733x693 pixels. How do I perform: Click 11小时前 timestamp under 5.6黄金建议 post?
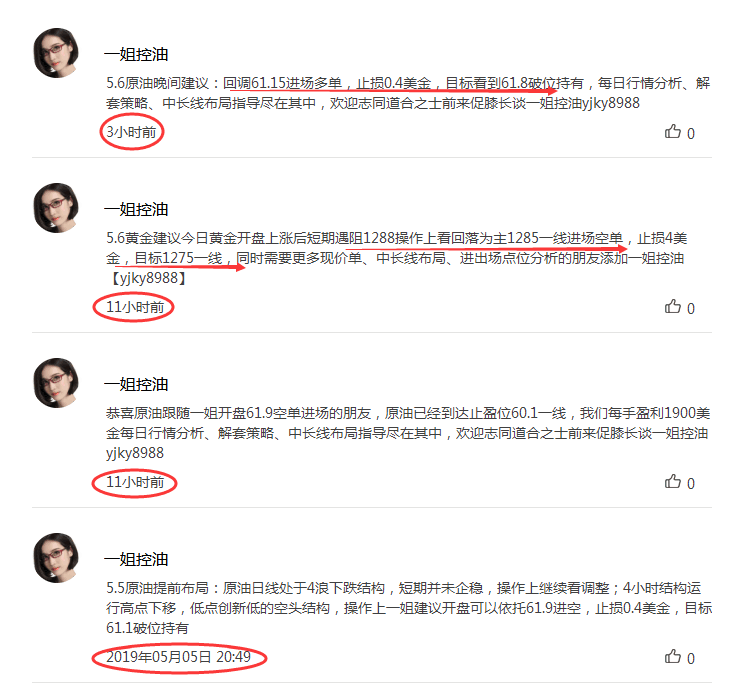(x=135, y=307)
